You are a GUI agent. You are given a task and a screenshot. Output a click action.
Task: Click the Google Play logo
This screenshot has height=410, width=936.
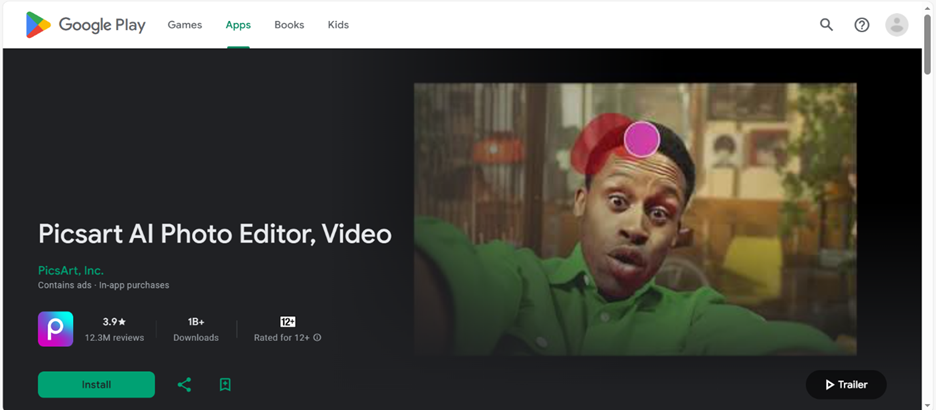click(85, 25)
